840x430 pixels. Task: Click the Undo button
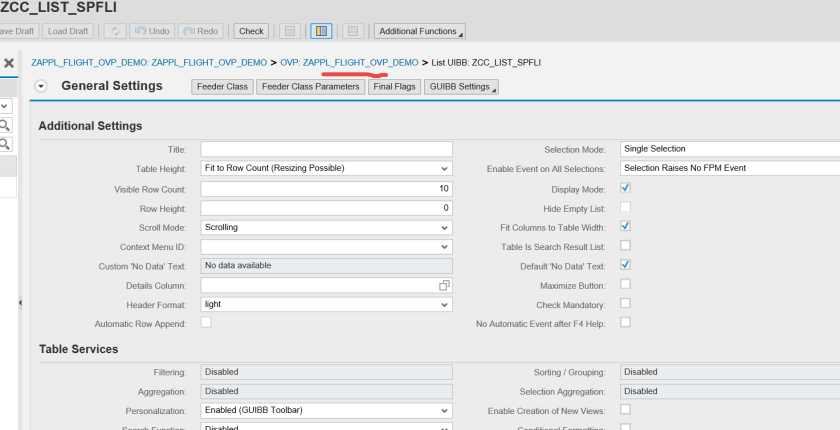(153, 31)
